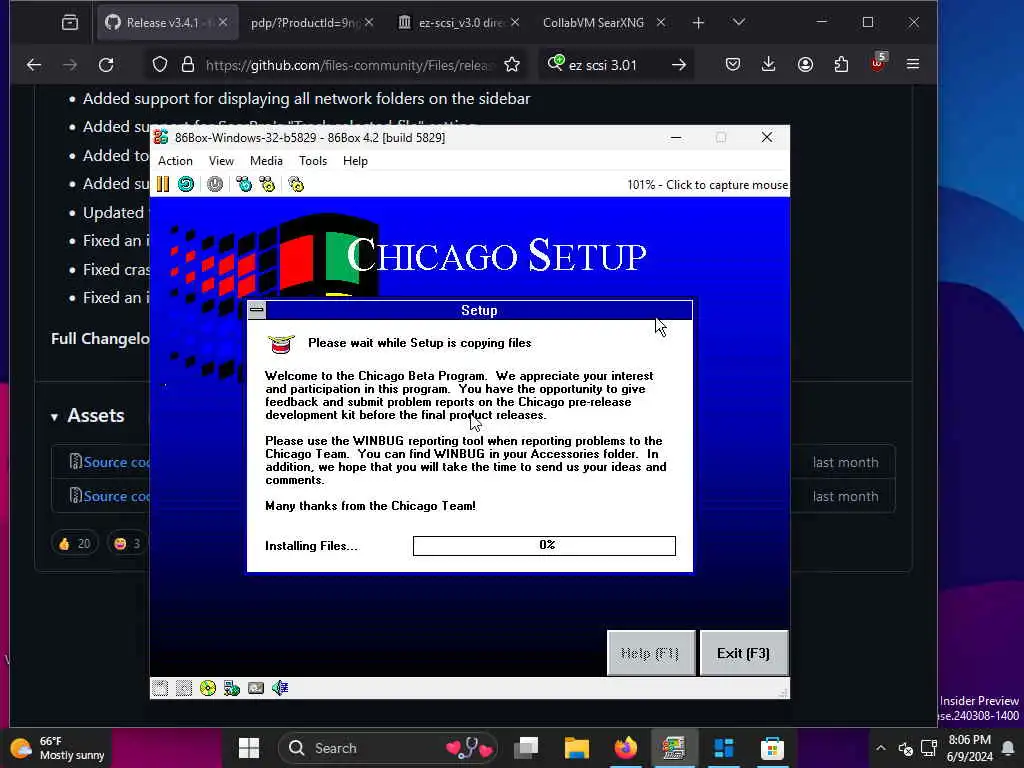Open the clock showing 8:06 PM

[x=970, y=748]
